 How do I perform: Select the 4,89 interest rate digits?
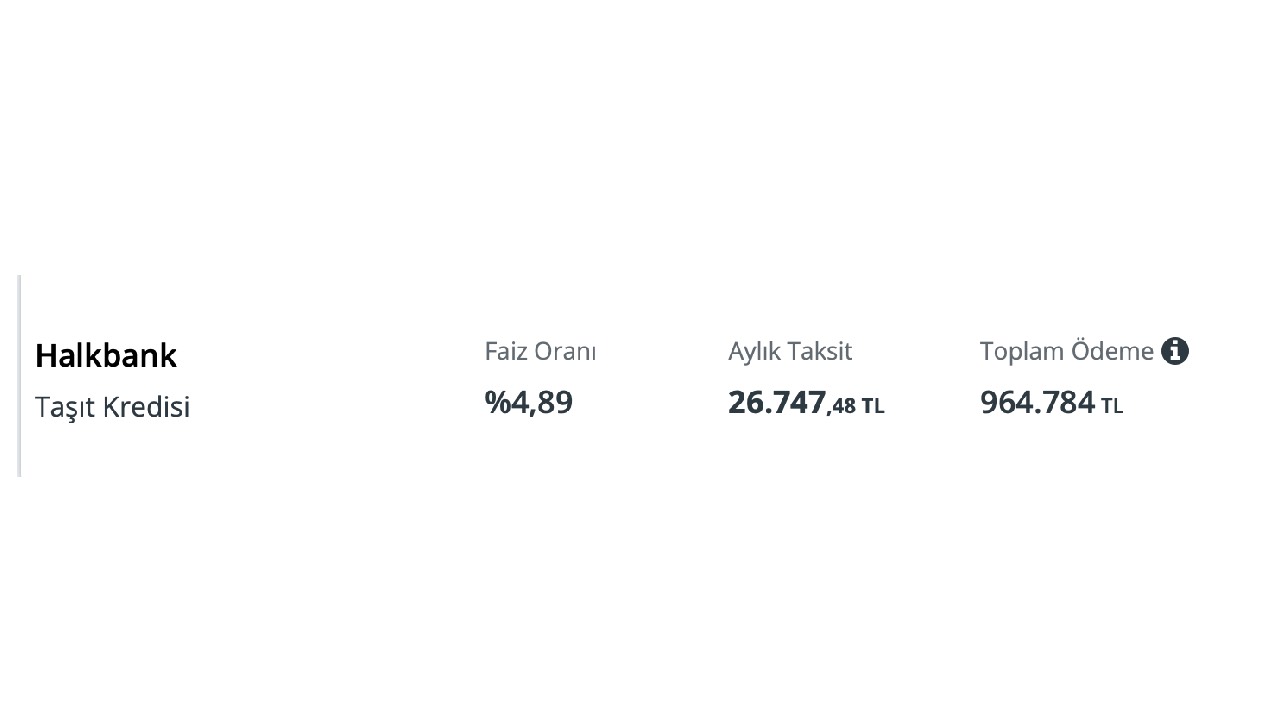(543, 402)
